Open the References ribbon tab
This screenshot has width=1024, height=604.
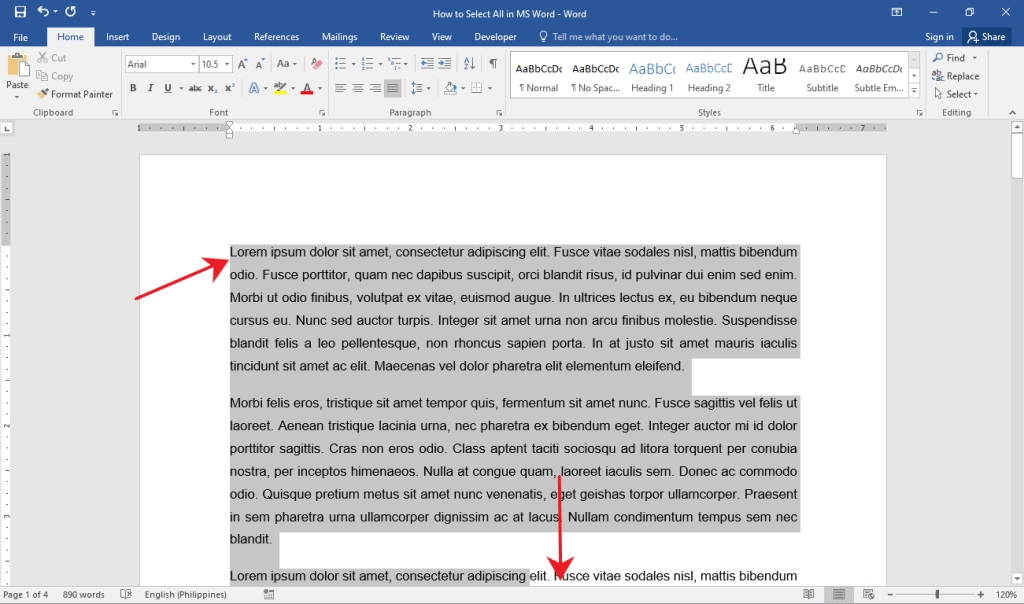pos(276,37)
